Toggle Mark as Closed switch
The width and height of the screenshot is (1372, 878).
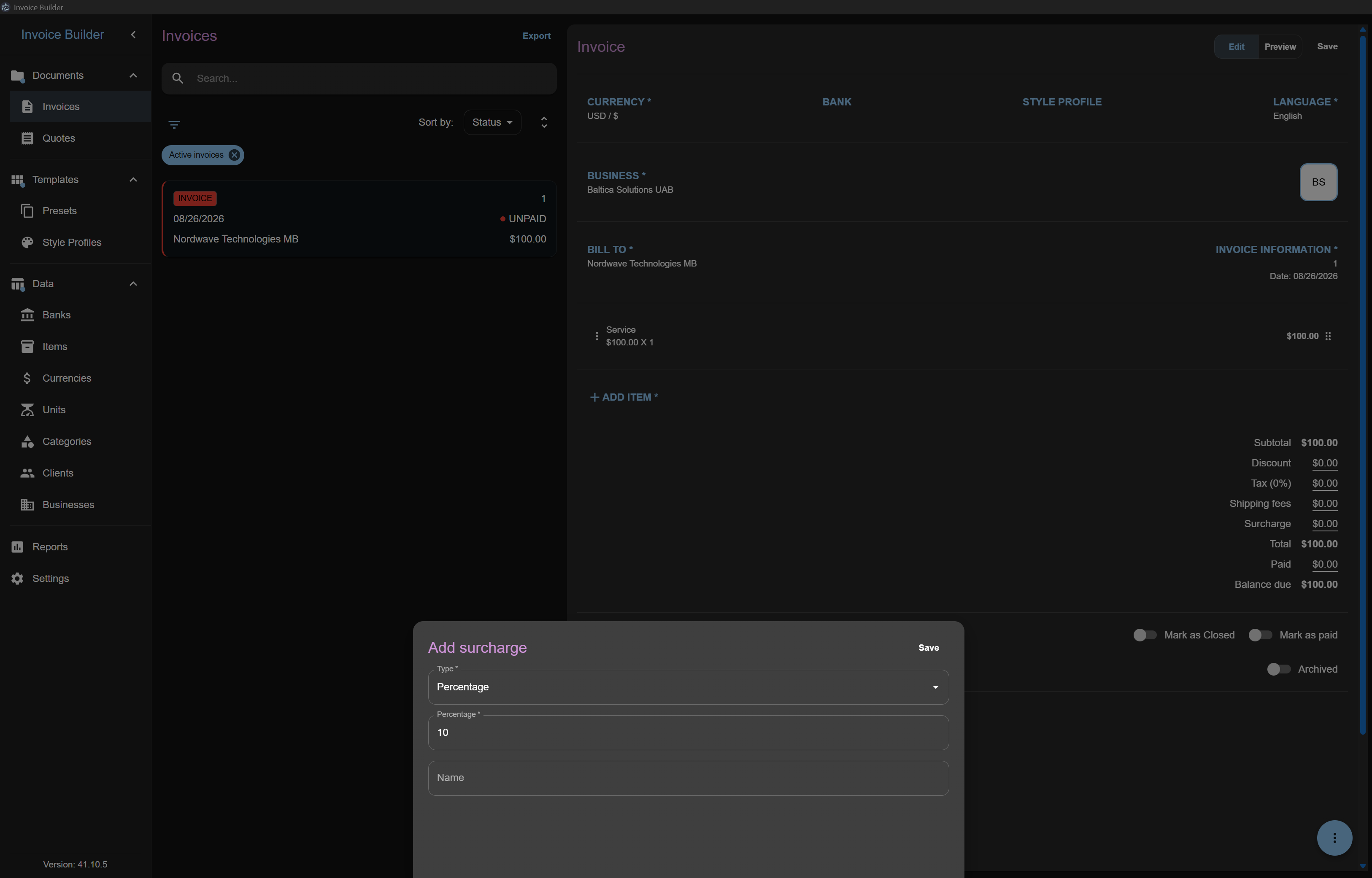pyautogui.click(x=1144, y=635)
